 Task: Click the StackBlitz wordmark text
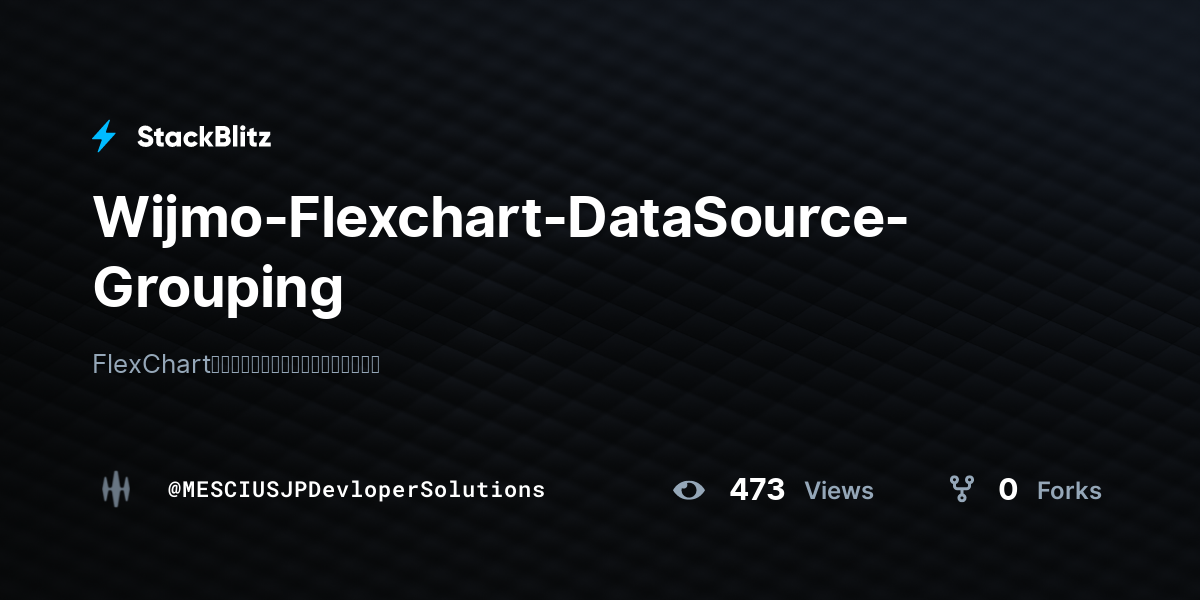coord(204,137)
